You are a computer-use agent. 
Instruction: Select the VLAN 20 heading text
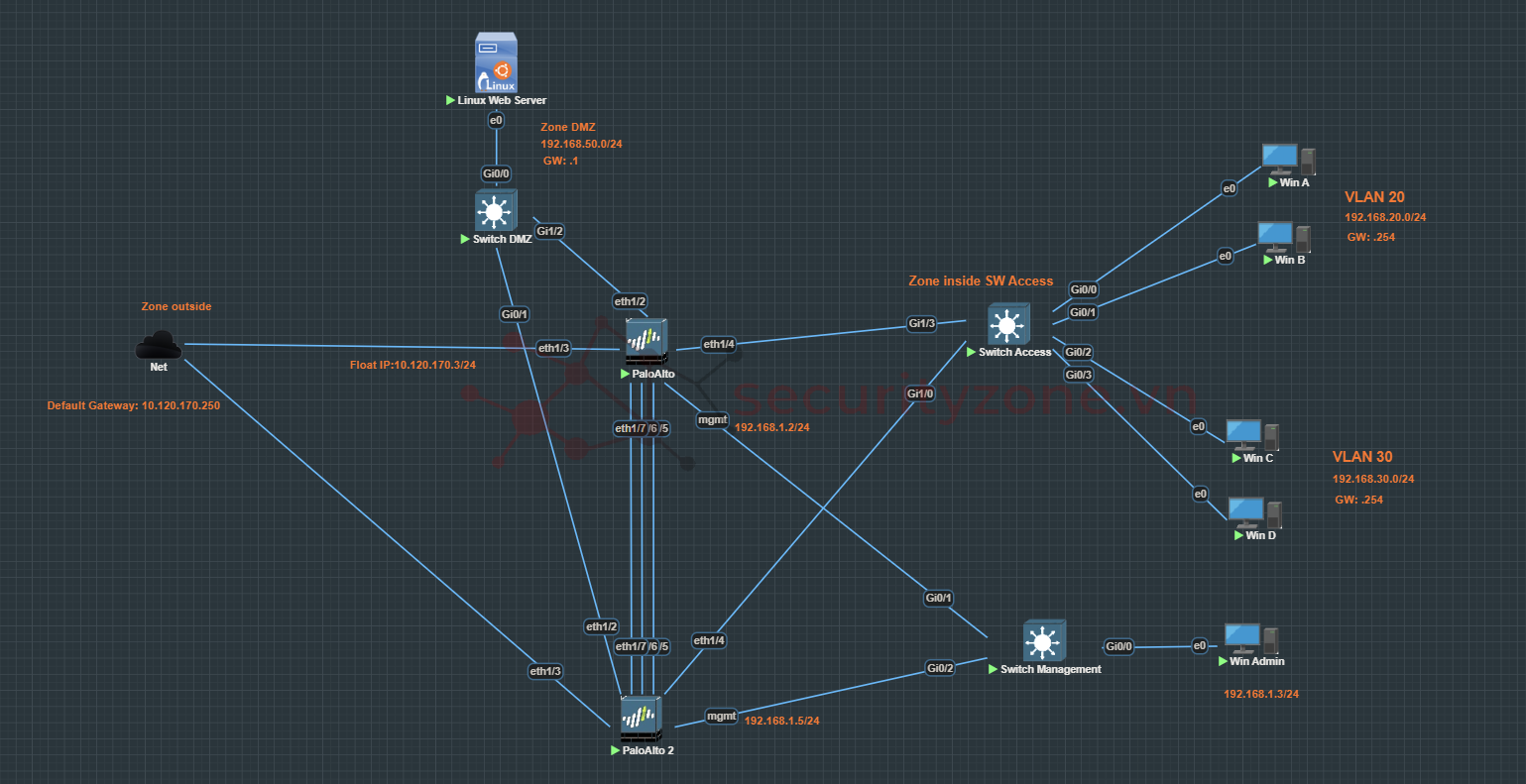tap(1374, 197)
